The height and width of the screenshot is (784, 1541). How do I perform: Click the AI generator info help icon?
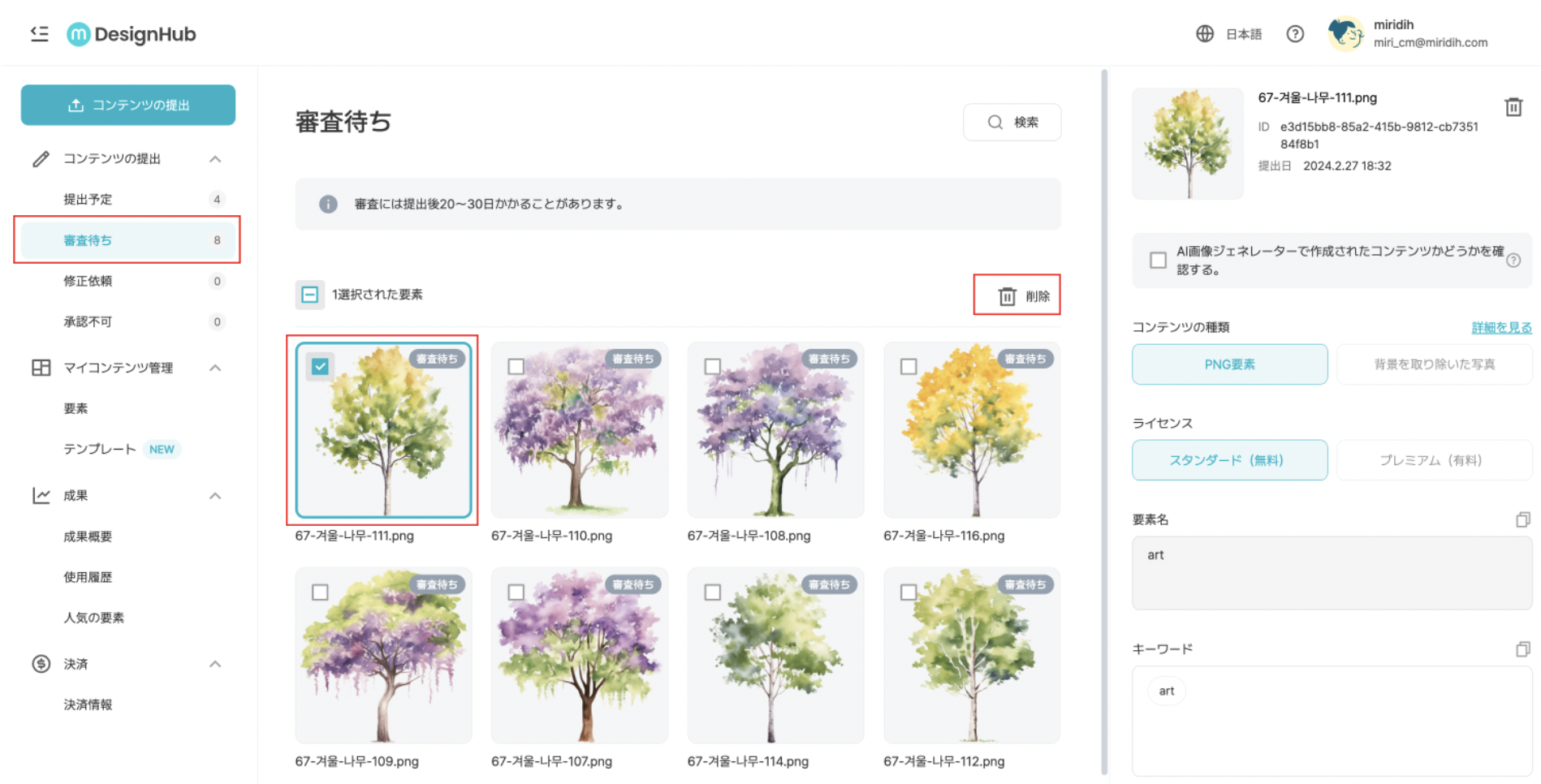coord(1513,261)
